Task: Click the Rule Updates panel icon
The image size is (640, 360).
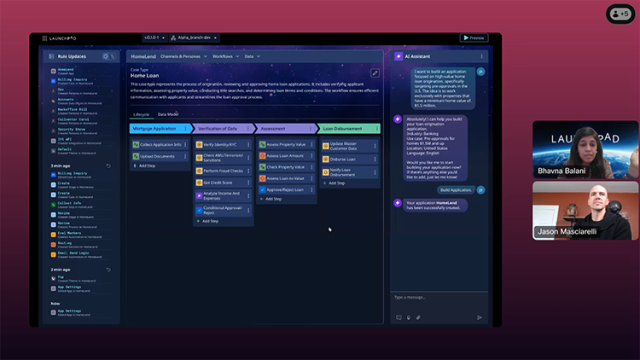Action: tap(51, 56)
